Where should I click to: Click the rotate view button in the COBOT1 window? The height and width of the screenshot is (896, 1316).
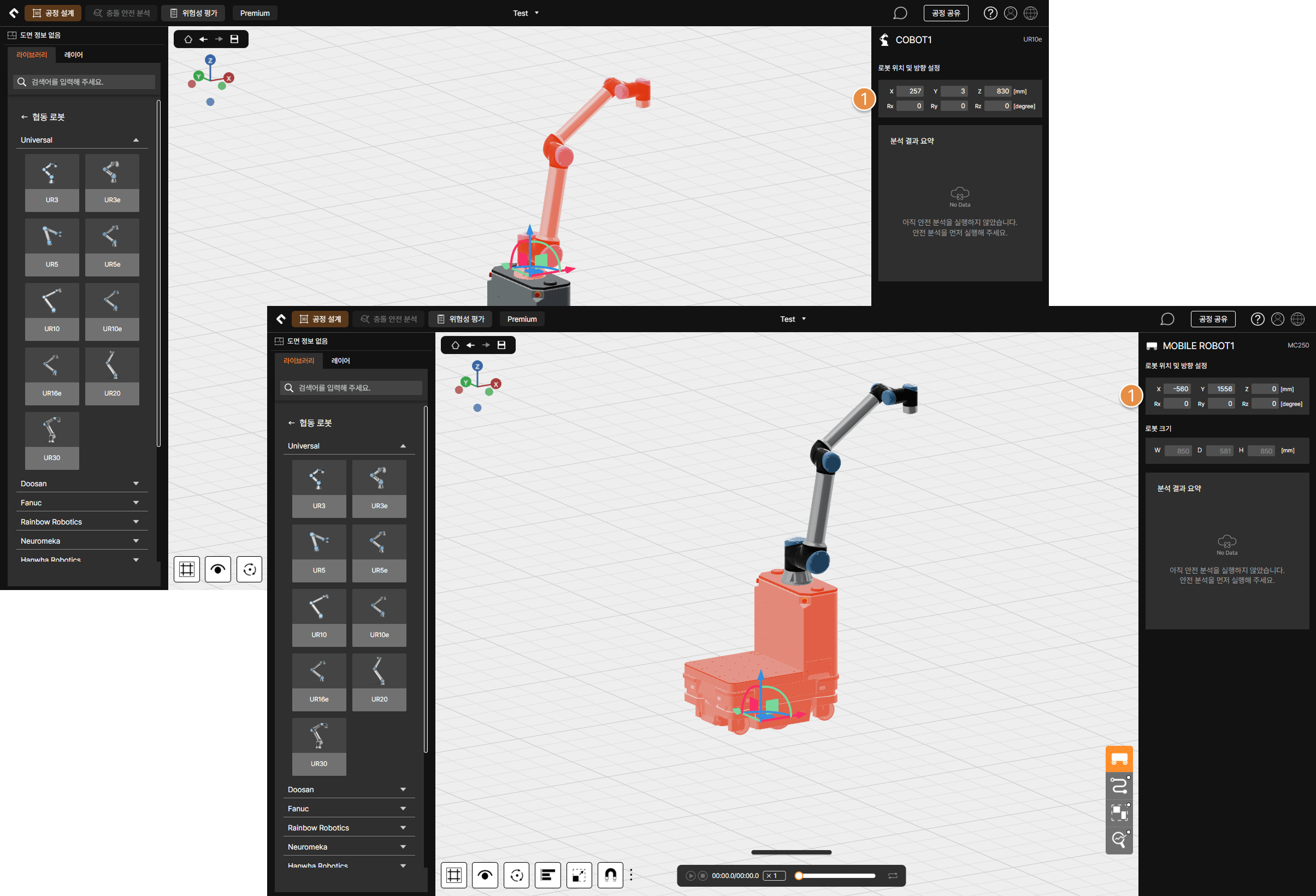[250, 569]
